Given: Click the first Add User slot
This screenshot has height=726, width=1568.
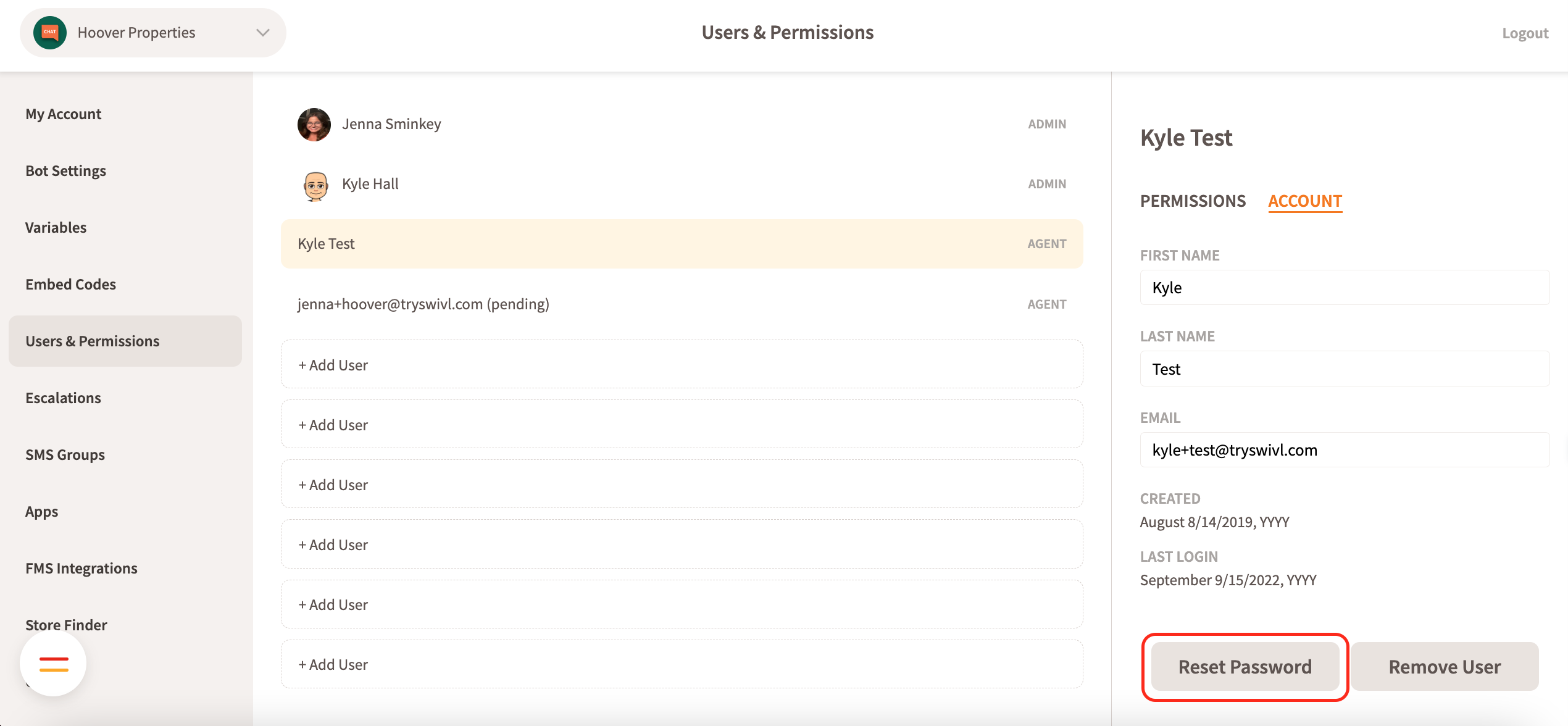Looking at the screenshot, I should coord(682,365).
